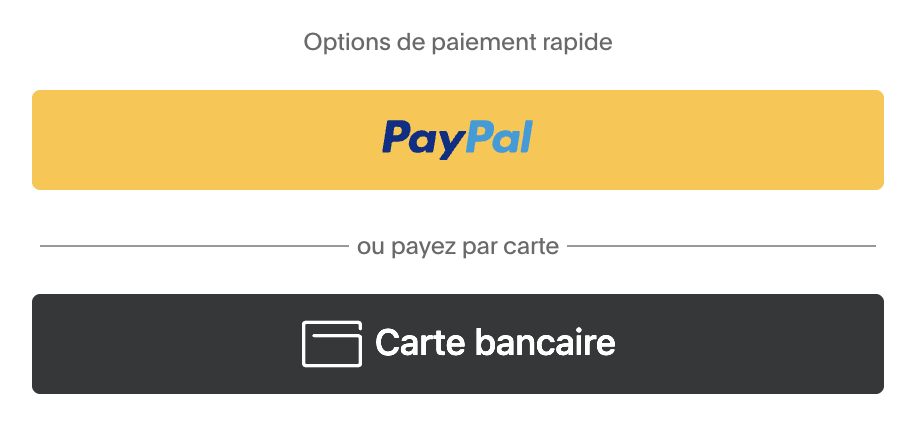Click the divider line left of "ou payez"
The image size is (916, 442).
click(194, 246)
